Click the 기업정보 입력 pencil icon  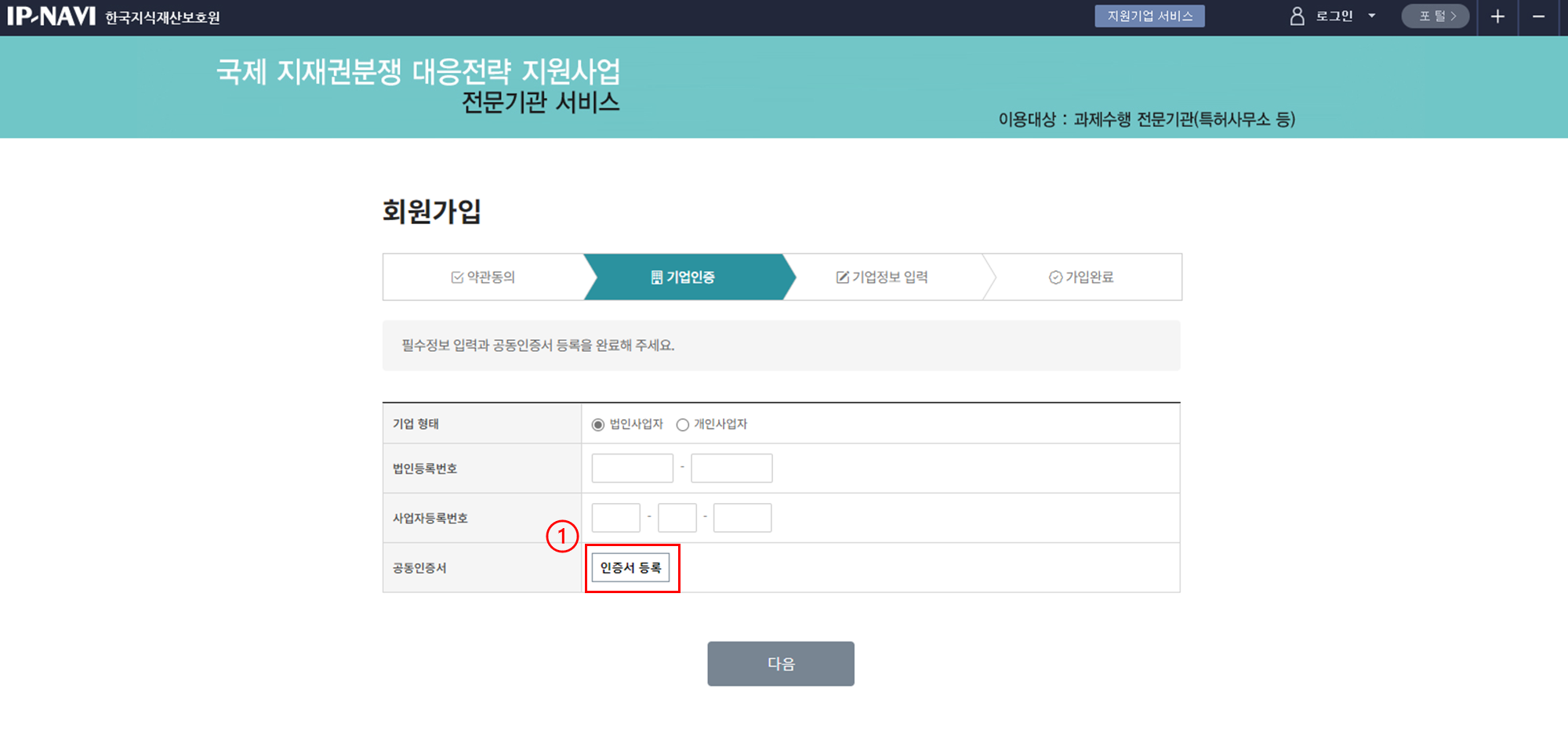pos(842,277)
